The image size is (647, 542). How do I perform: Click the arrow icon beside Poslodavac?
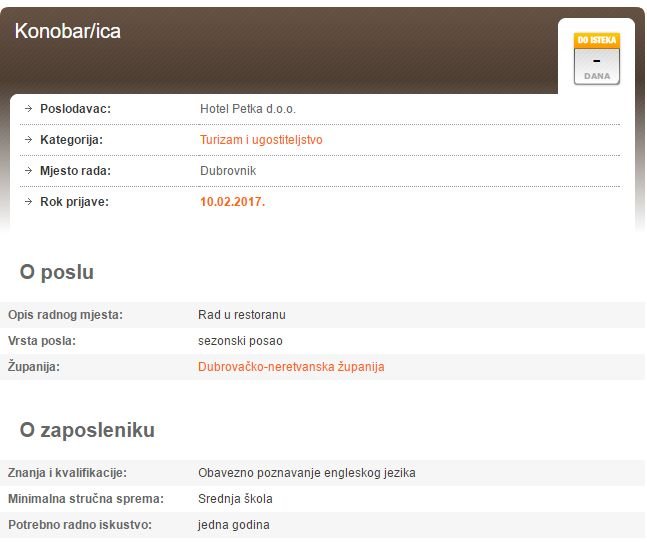28,109
